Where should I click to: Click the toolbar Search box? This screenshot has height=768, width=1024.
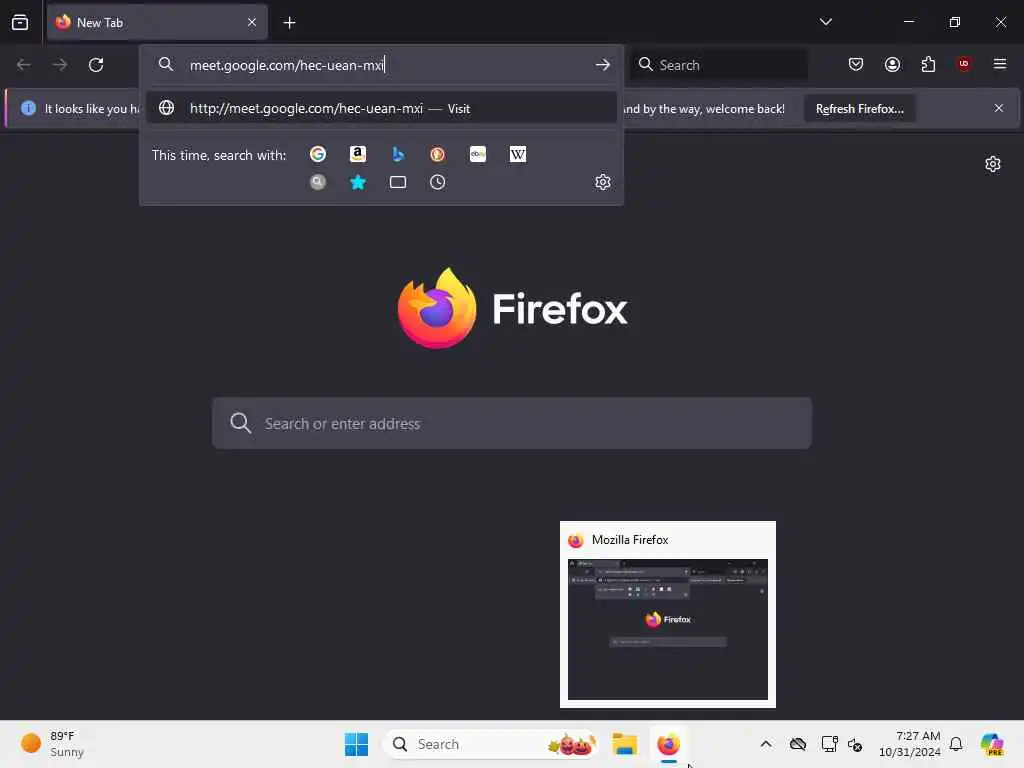(x=720, y=65)
